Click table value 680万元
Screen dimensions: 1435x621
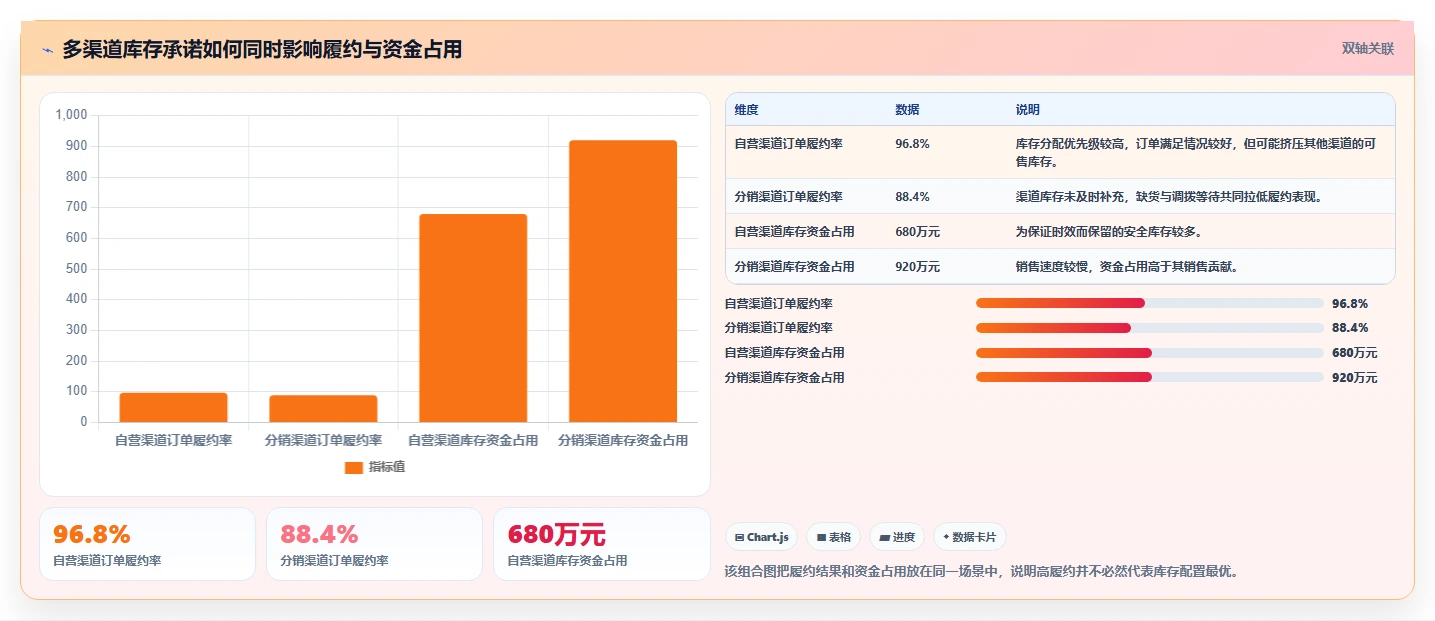coord(917,232)
